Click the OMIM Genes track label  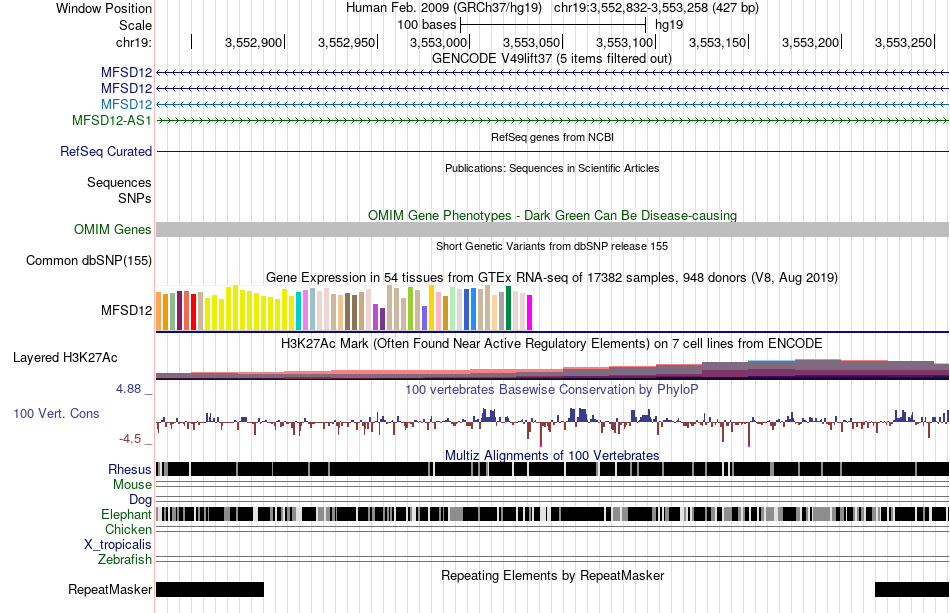tap(113, 230)
